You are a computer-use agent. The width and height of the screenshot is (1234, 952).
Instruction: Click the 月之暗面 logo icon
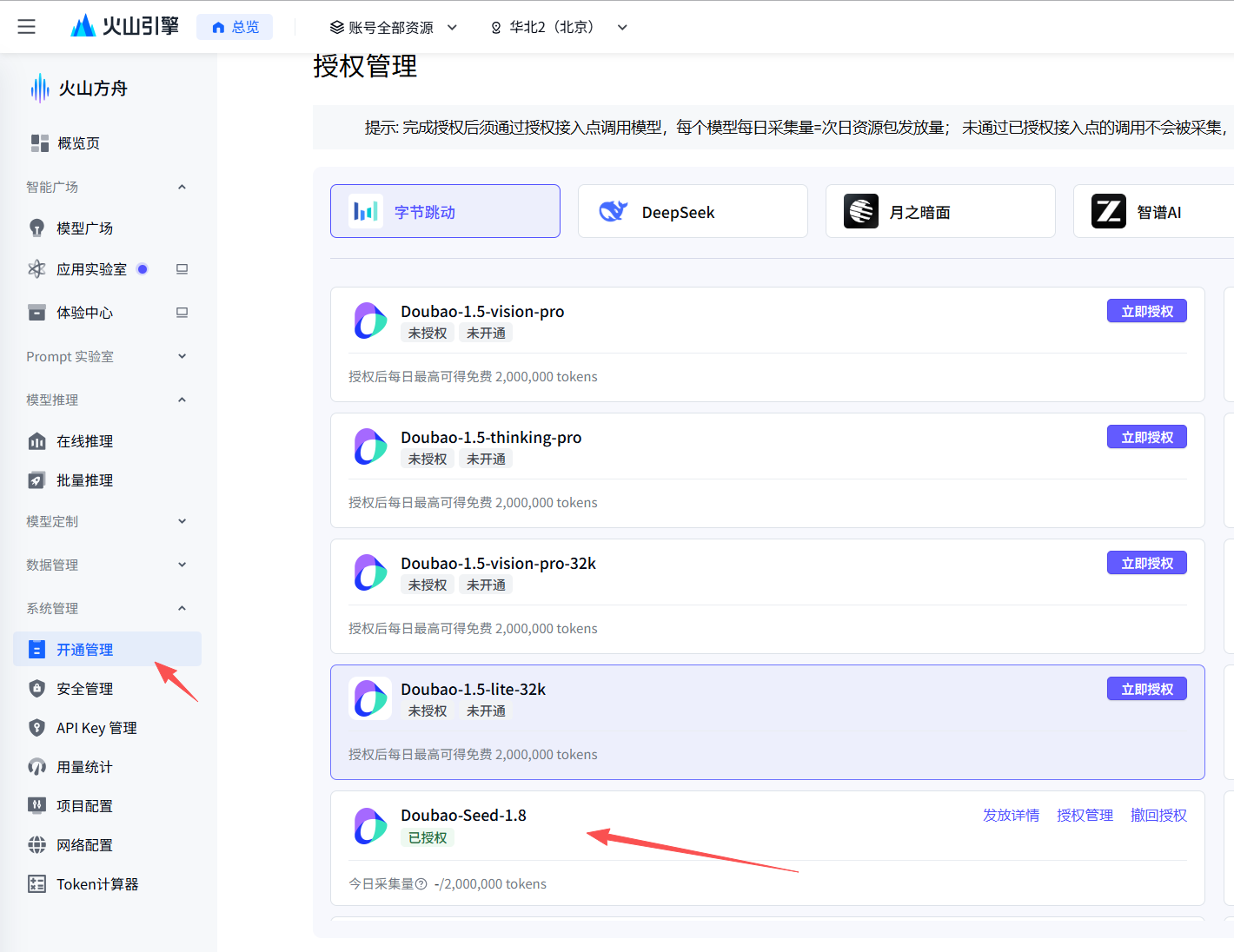click(861, 211)
